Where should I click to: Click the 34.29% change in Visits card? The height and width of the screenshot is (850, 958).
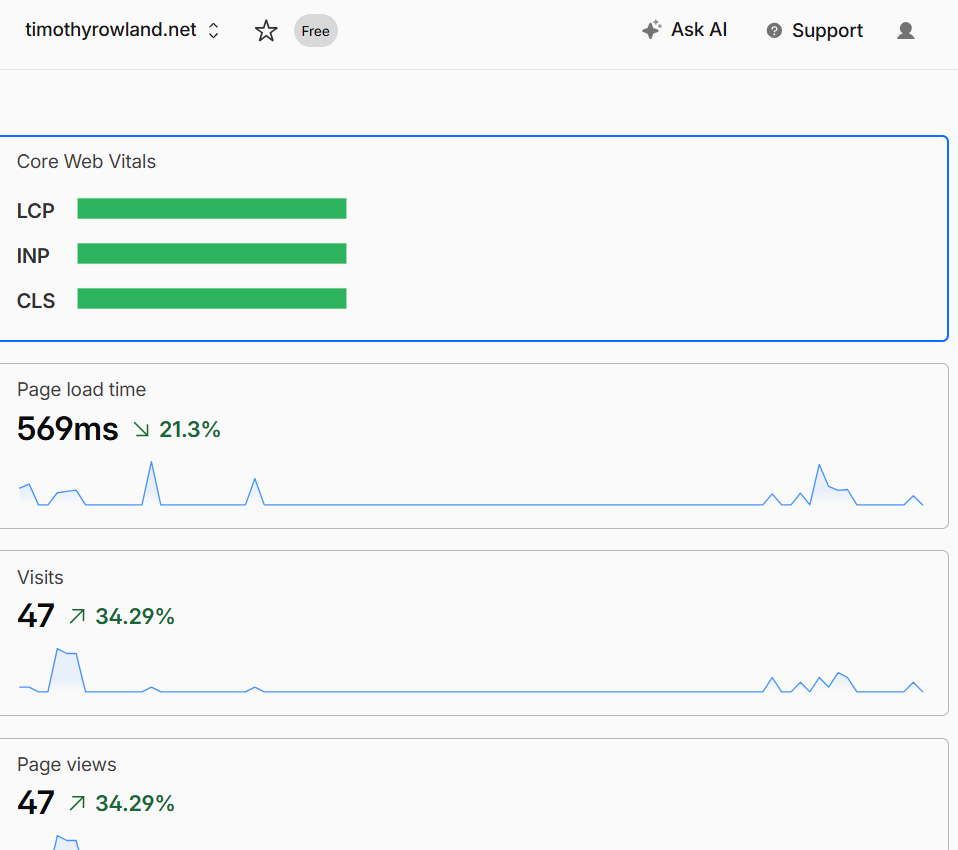tap(135, 617)
